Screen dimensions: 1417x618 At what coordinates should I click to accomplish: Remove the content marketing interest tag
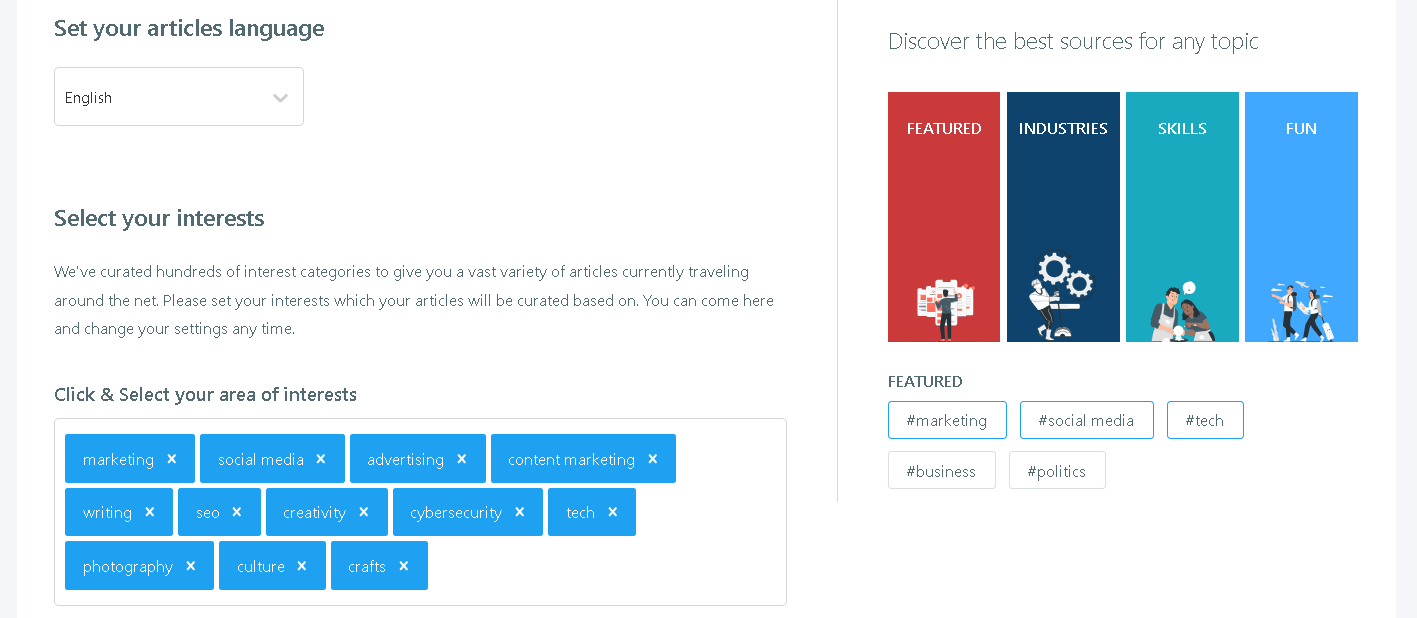(652, 458)
